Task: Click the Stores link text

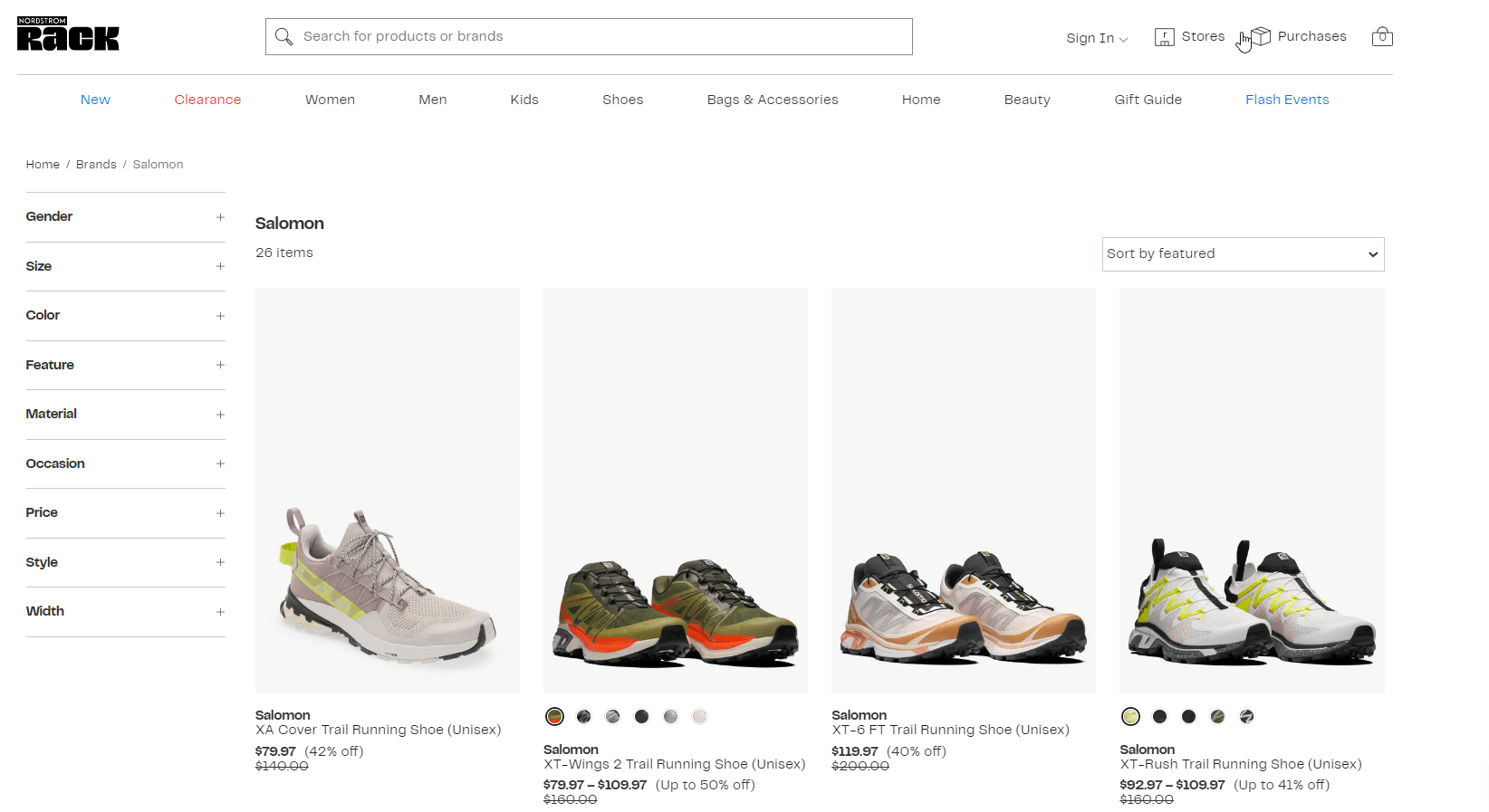Action: click(1203, 36)
